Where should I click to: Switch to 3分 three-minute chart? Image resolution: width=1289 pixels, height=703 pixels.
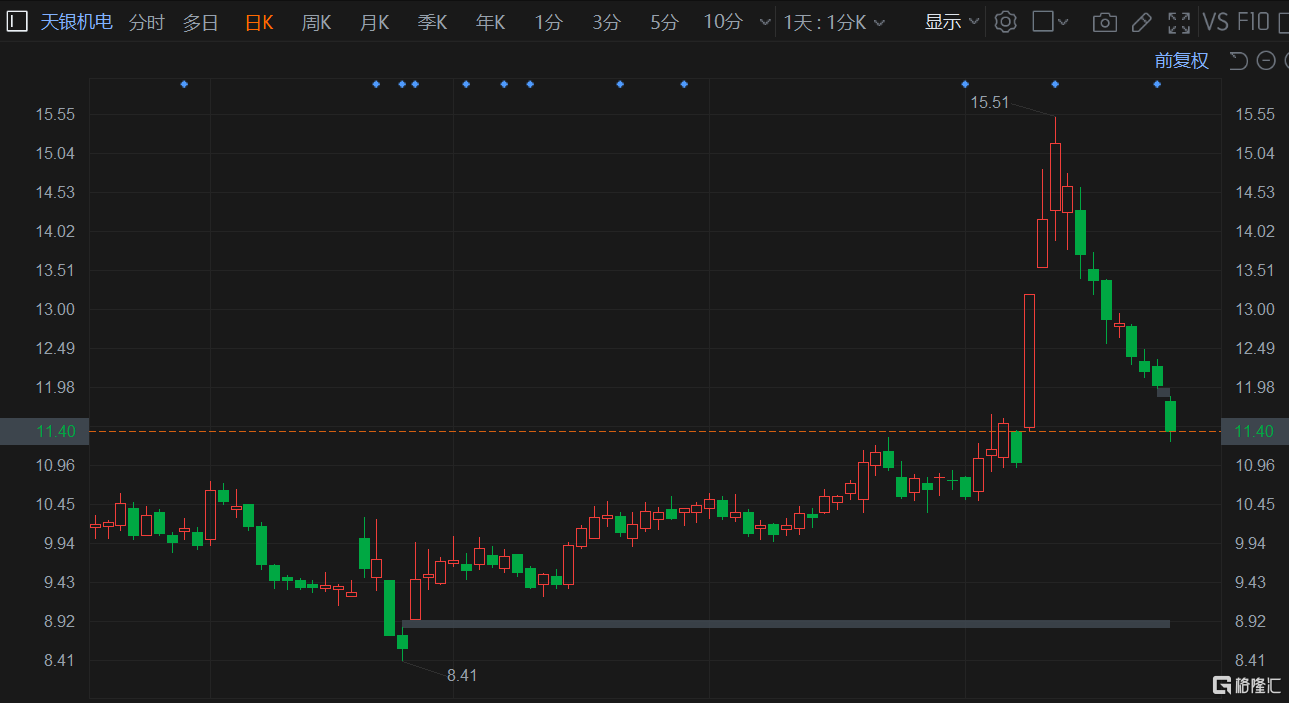606,22
